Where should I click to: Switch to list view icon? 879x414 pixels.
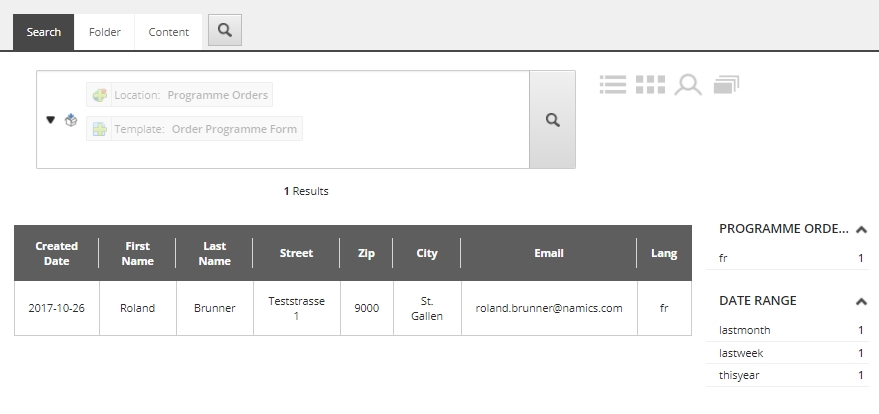tap(612, 85)
